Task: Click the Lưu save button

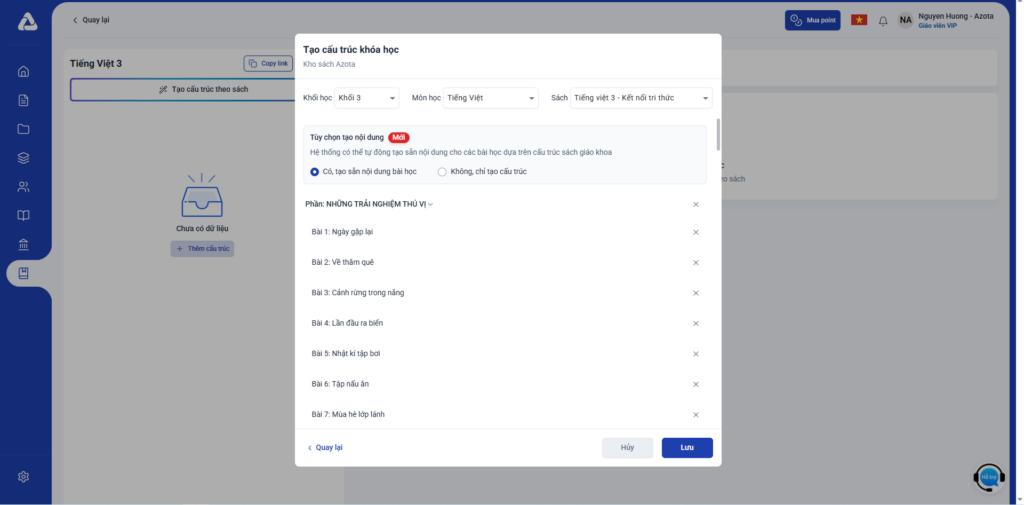Action: click(x=687, y=448)
